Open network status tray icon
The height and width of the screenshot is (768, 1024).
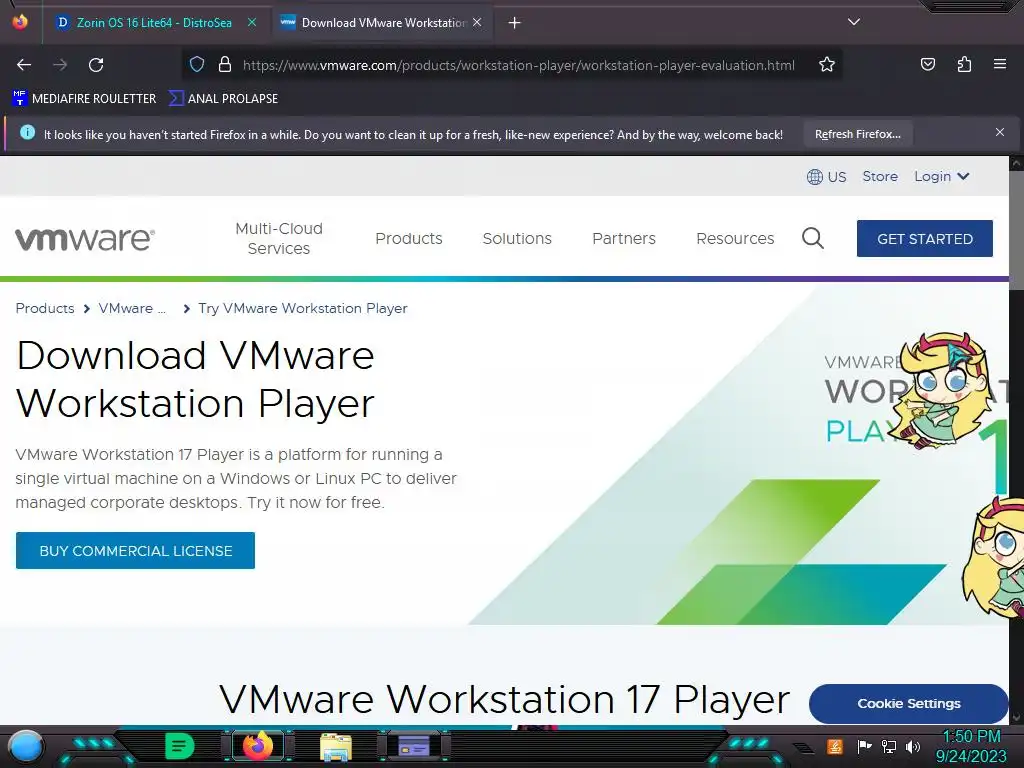[889, 746]
